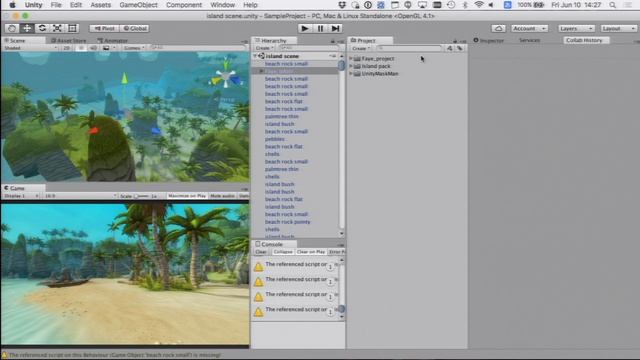The image size is (640, 360).
Task: Click the Island pack folder icon
Action: point(357,66)
